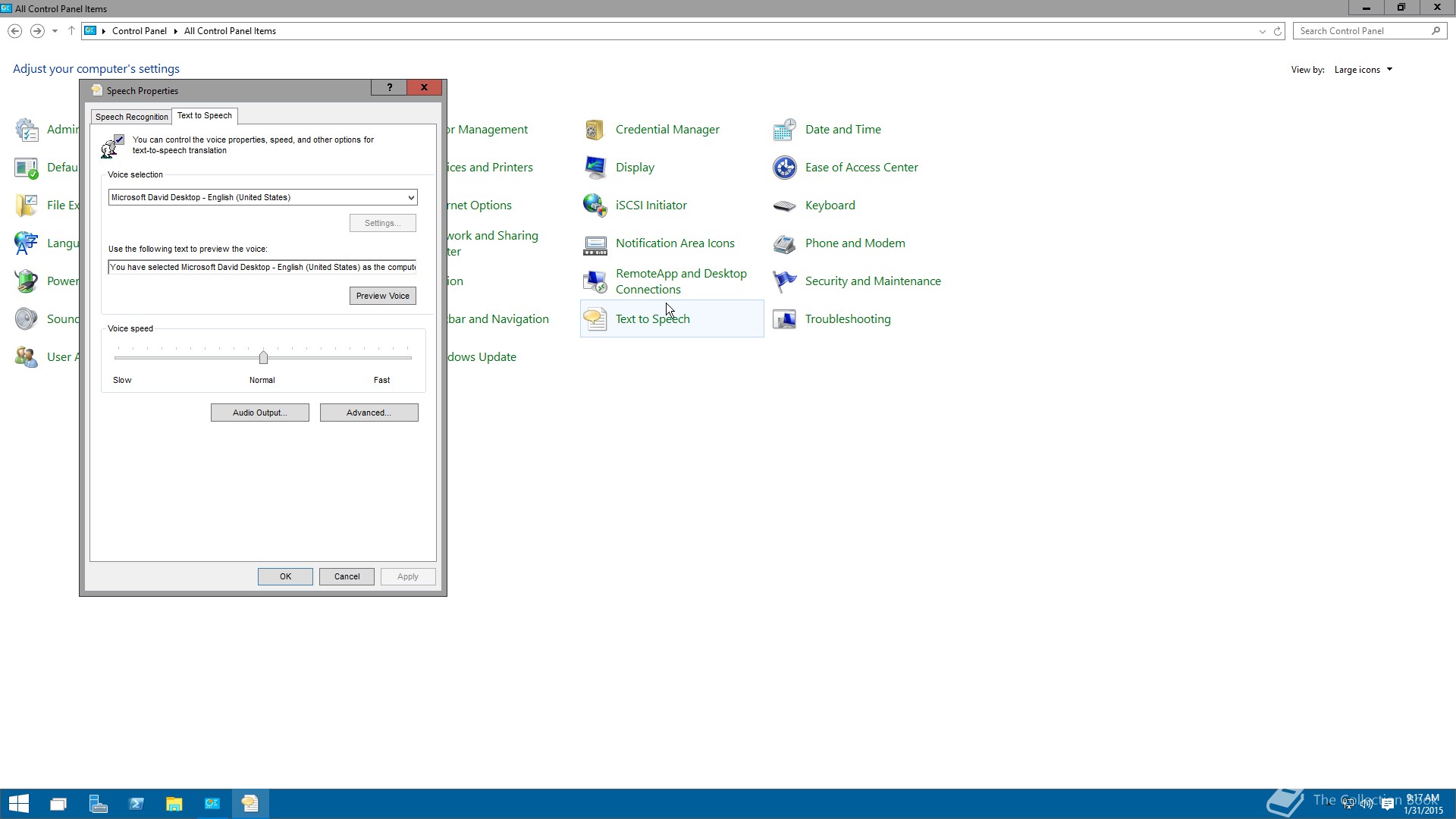The width and height of the screenshot is (1456, 819).
Task: Open the Power Options icon
Action: point(27,281)
